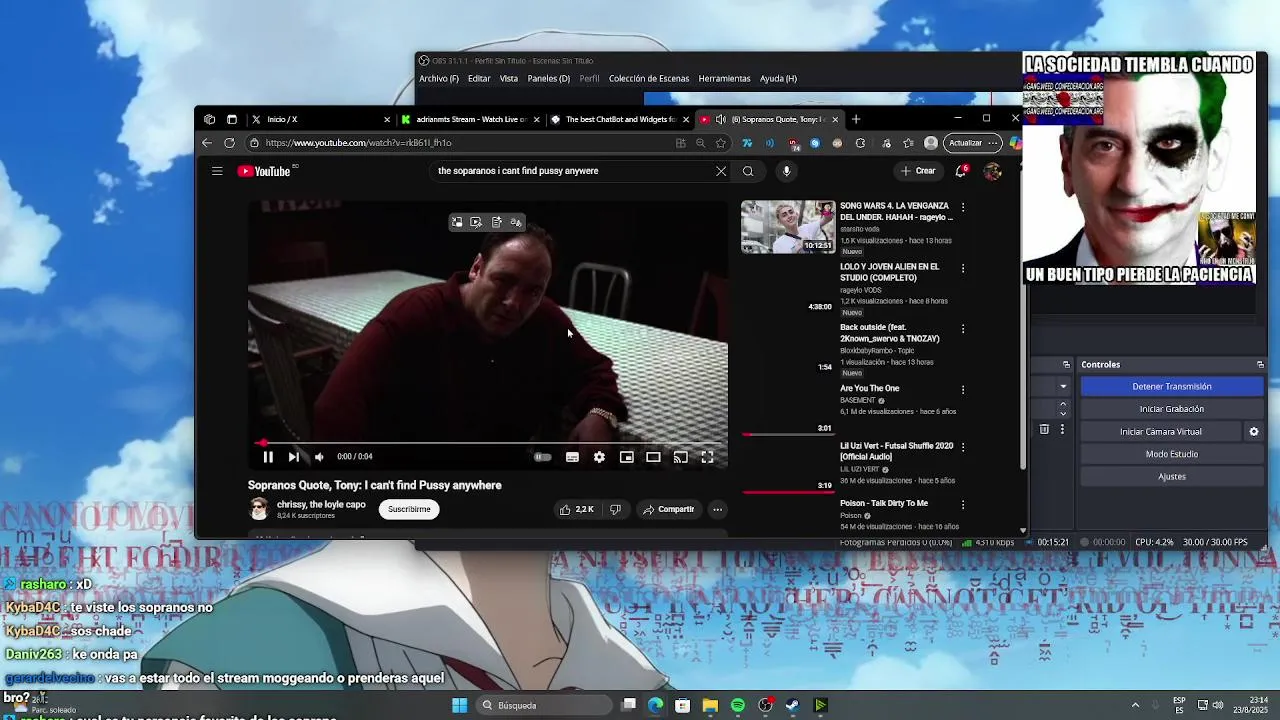This screenshot has height=720, width=1280.
Task: Click Iniciar Grabación in OBS
Action: pyautogui.click(x=1171, y=409)
